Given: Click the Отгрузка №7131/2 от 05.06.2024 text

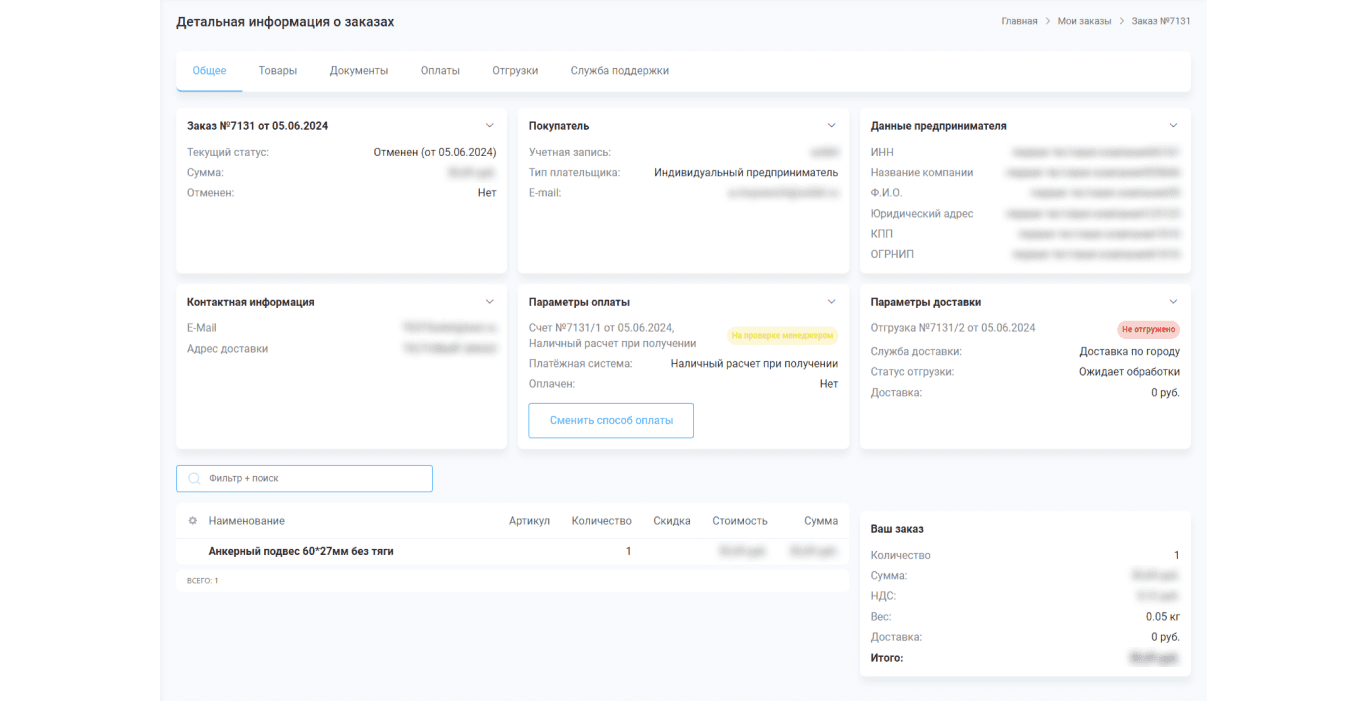Looking at the screenshot, I should tap(953, 328).
